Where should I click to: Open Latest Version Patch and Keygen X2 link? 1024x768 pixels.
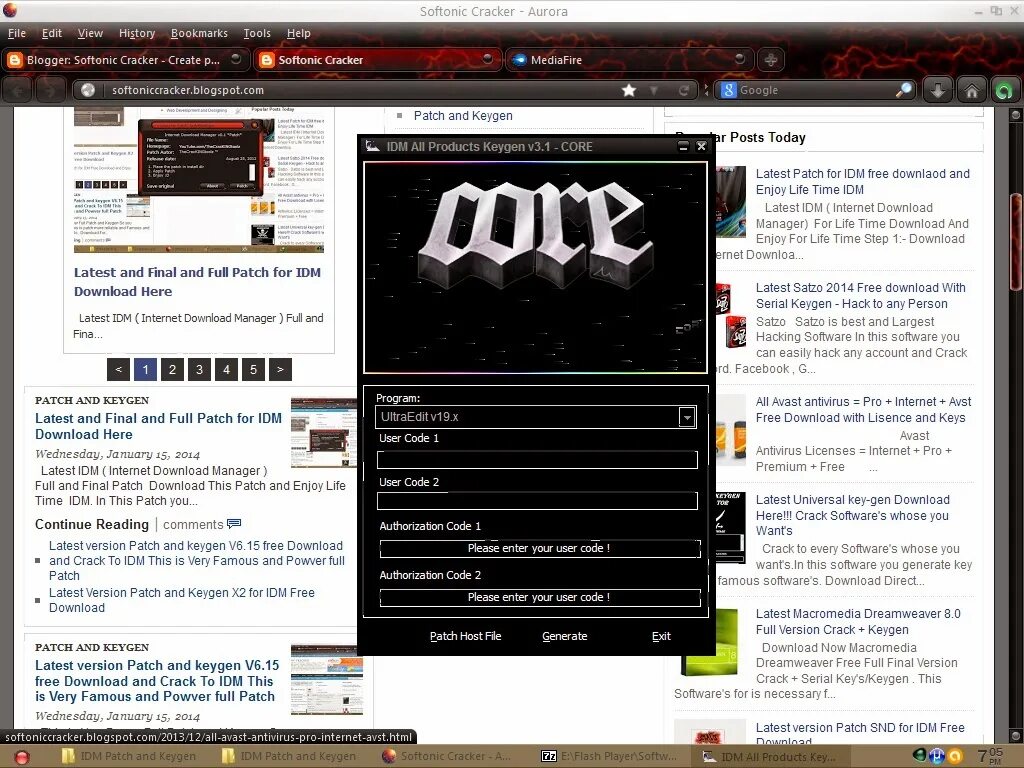click(182, 600)
